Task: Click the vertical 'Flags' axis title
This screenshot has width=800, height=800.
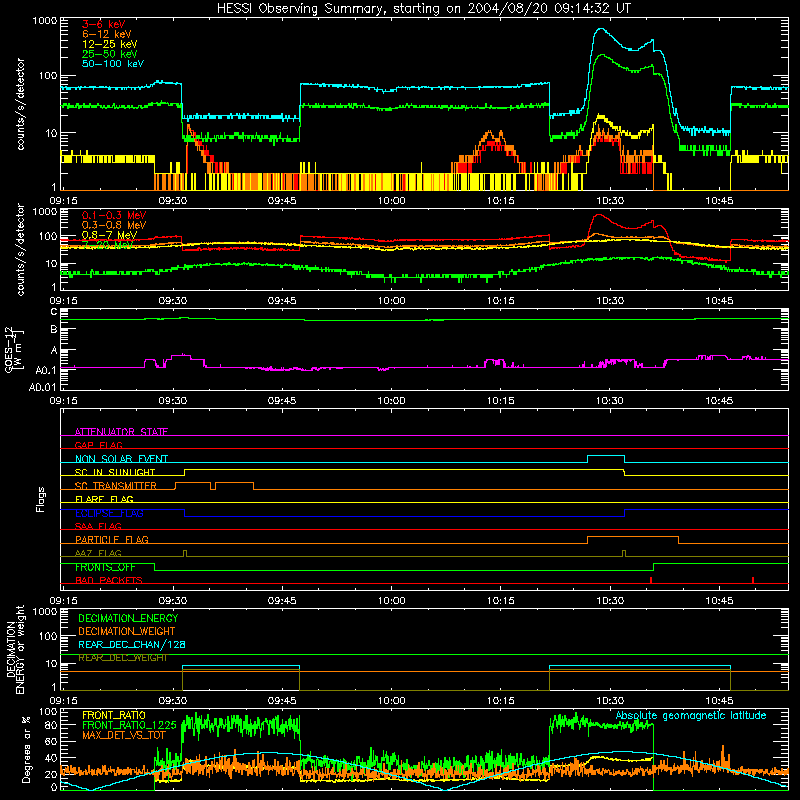Action: click(40, 499)
